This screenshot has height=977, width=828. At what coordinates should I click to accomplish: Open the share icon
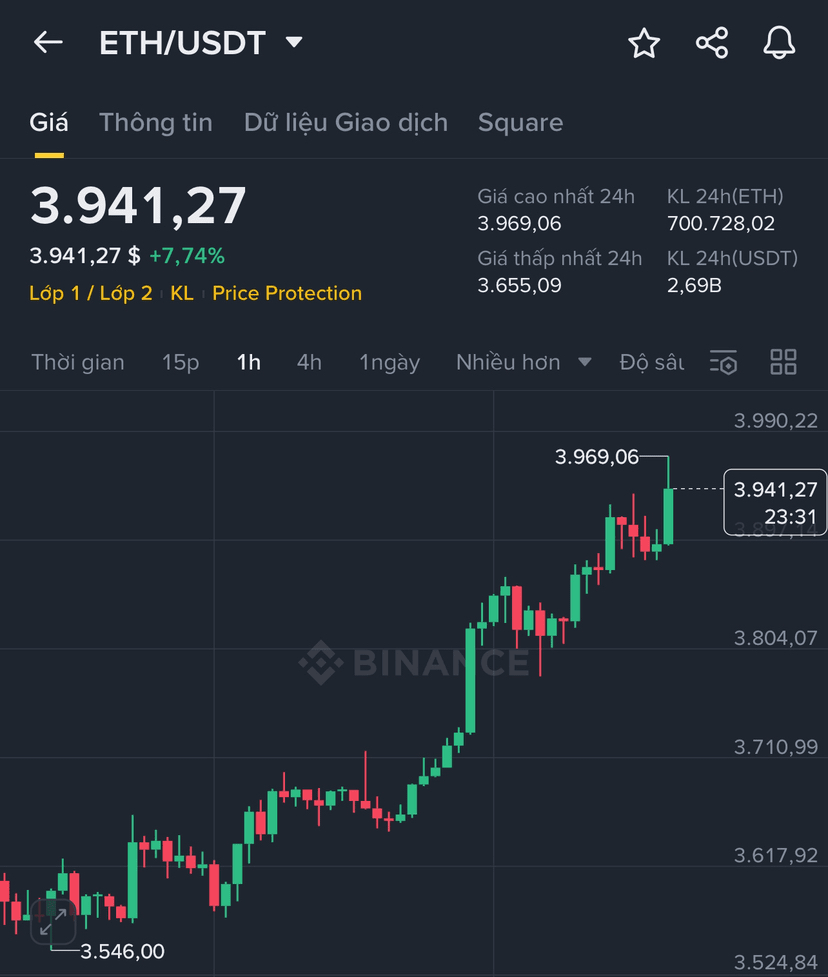tap(711, 43)
